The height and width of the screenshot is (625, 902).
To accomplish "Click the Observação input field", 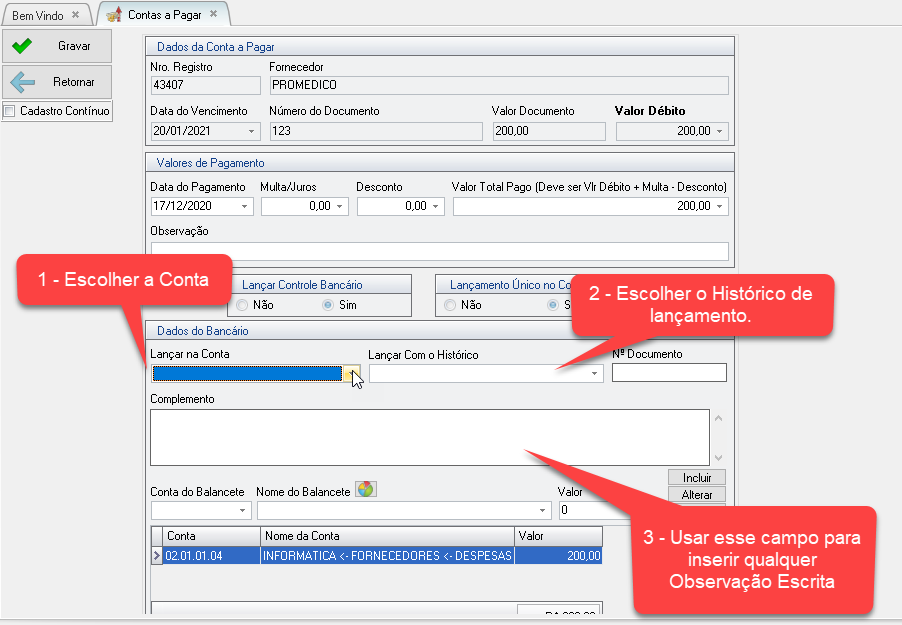I will 438,251.
